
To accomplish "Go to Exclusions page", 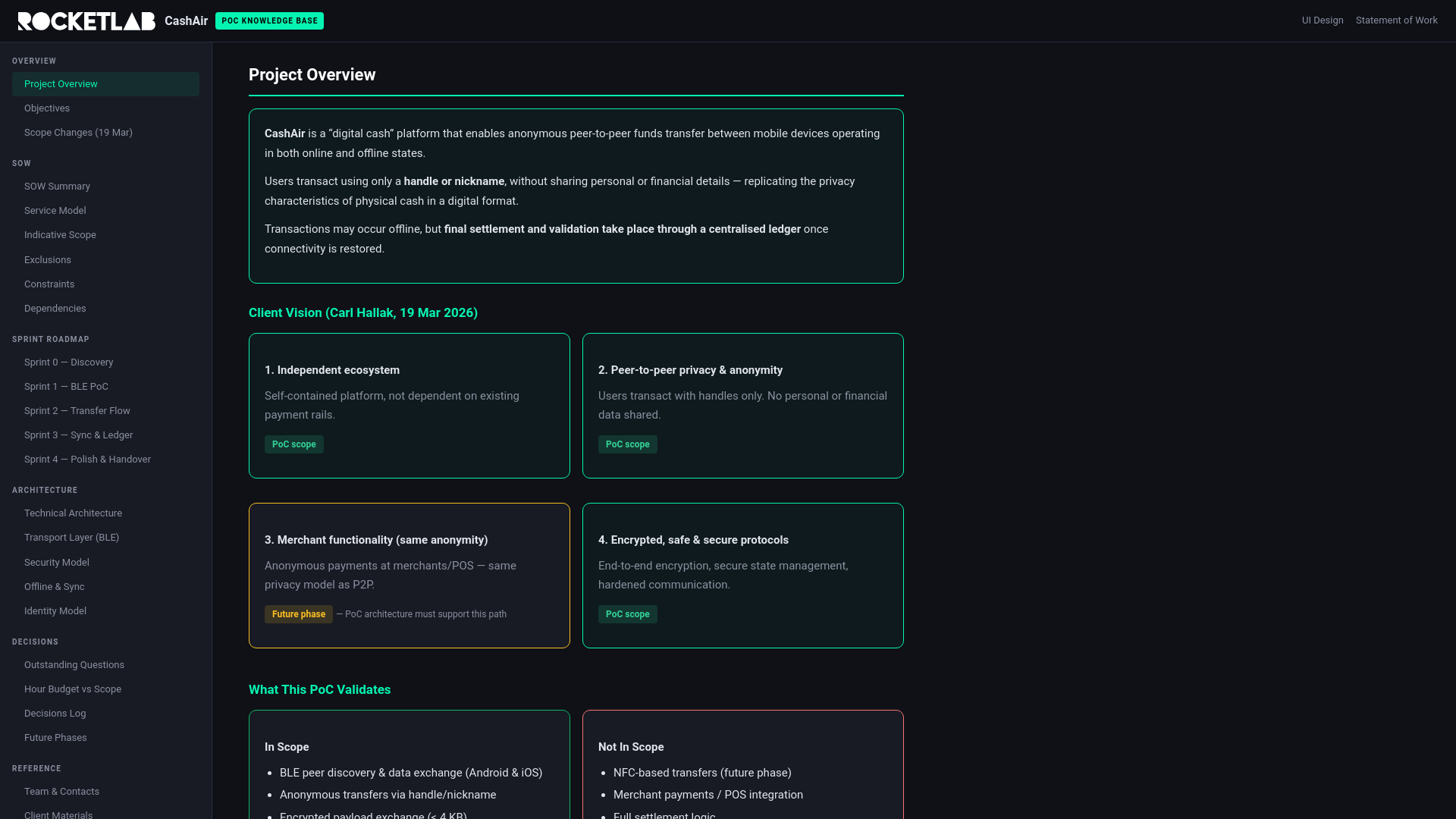I will (105, 260).
